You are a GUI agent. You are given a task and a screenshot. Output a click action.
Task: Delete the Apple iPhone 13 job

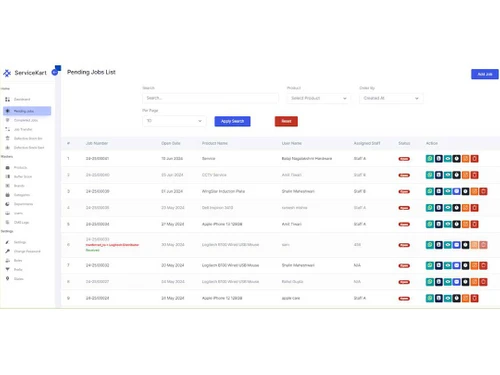(x=474, y=224)
